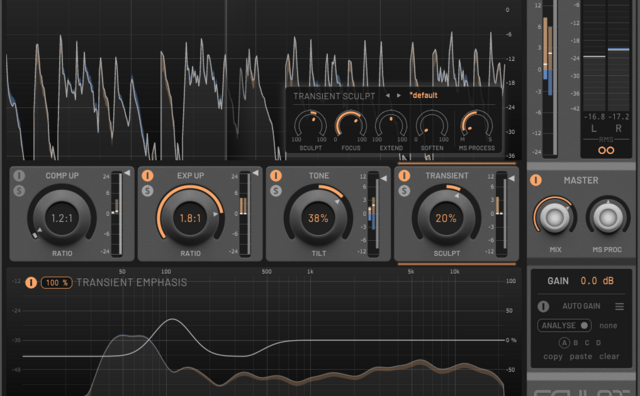Select the A state slot
This screenshot has height=396, width=640.
click(564, 343)
